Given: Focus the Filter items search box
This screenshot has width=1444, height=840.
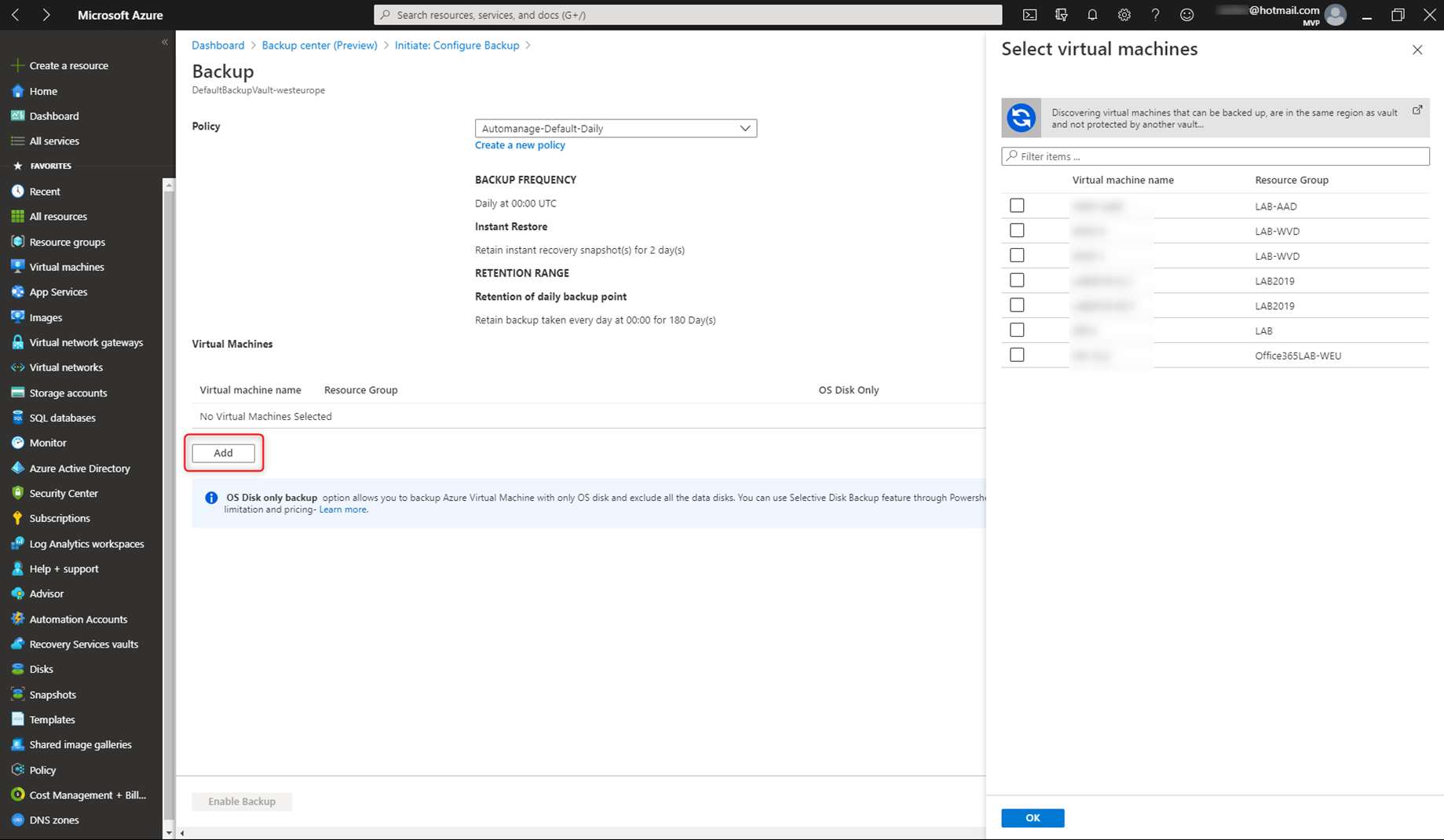Looking at the screenshot, I should coord(1216,156).
